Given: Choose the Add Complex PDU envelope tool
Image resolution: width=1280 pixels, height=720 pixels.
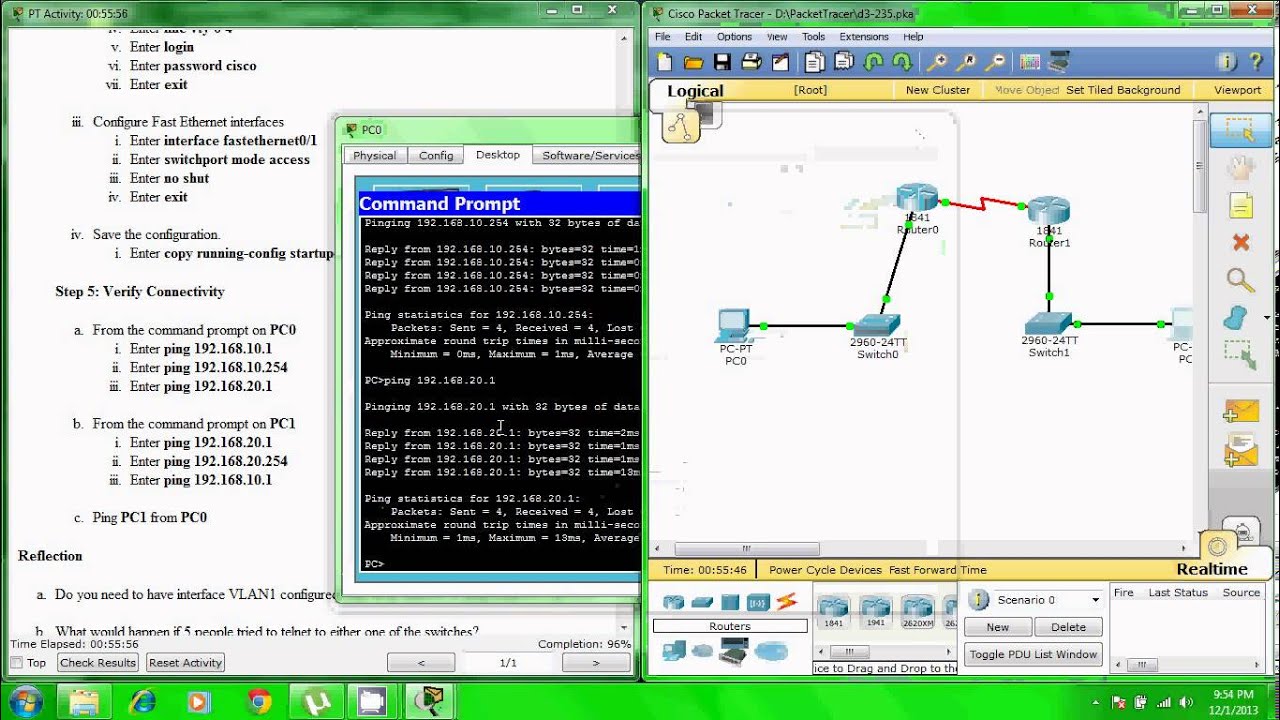Looking at the screenshot, I should 1240,451.
